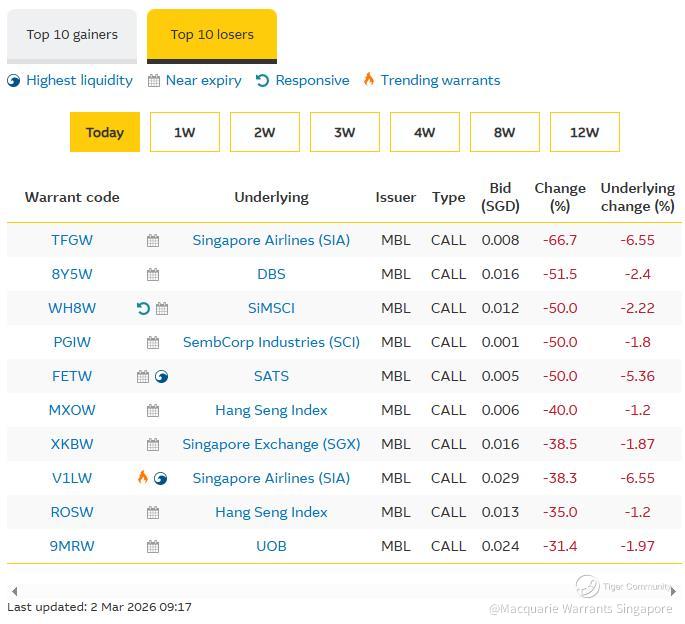Open Singapore Exchange (SGX) underlying link
This screenshot has height=624, width=685.
(x=271, y=444)
